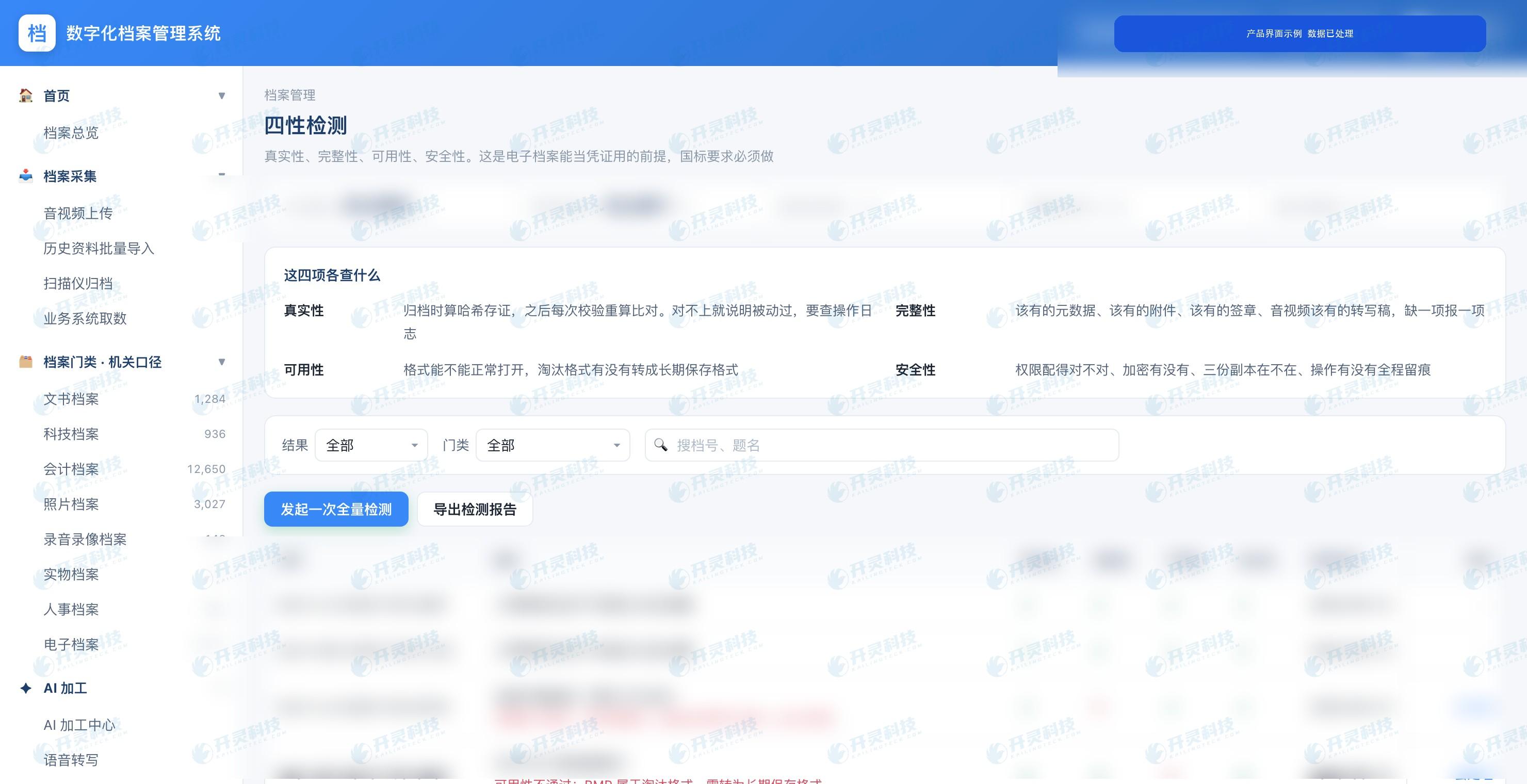Viewport: 1527px width, 784px height.
Task: Go to 历史资料批量导入
Action: click(99, 248)
